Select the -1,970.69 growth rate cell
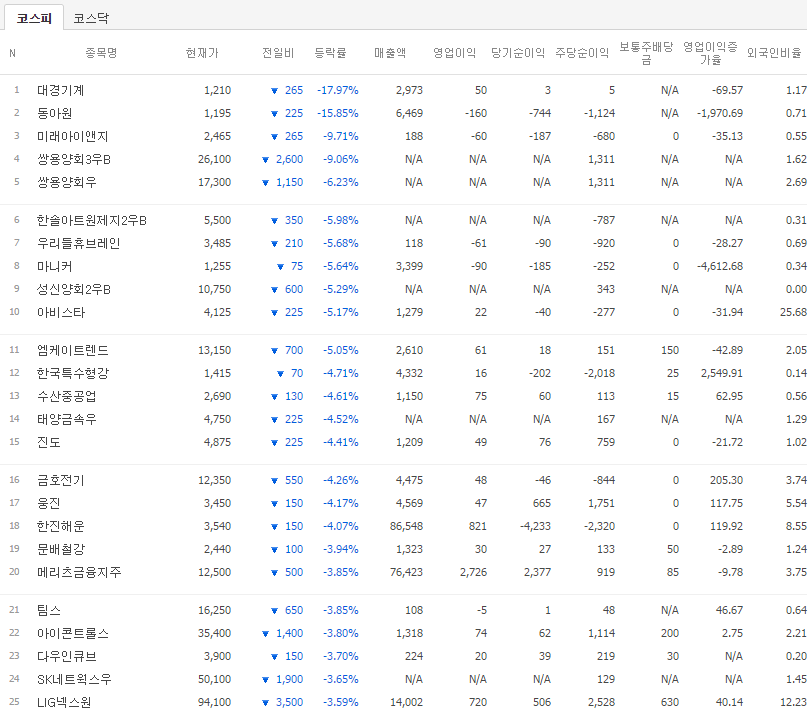Viewport: 812px width, 718px height. pos(720,113)
